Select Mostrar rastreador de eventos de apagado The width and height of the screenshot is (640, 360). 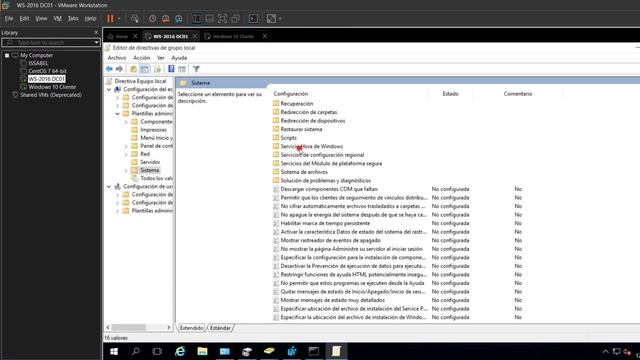(x=330, y=240)
